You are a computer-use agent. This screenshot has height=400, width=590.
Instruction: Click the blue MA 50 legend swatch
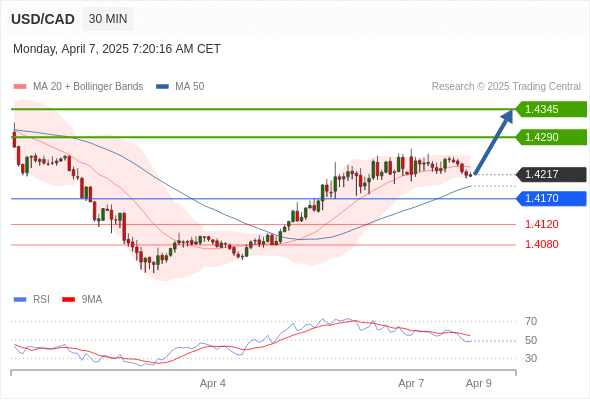point(162,87)
